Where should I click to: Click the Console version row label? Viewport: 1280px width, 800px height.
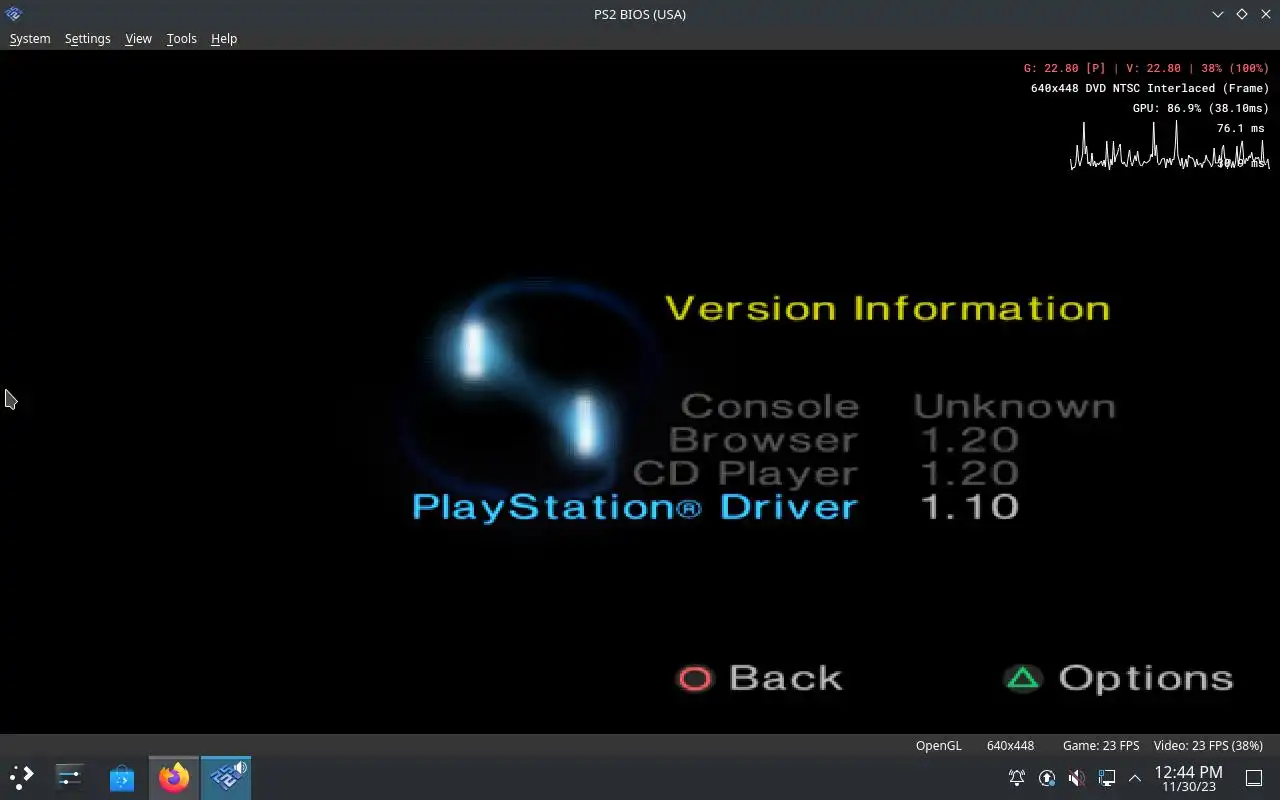pyautogui.click(x=770, y=406)
